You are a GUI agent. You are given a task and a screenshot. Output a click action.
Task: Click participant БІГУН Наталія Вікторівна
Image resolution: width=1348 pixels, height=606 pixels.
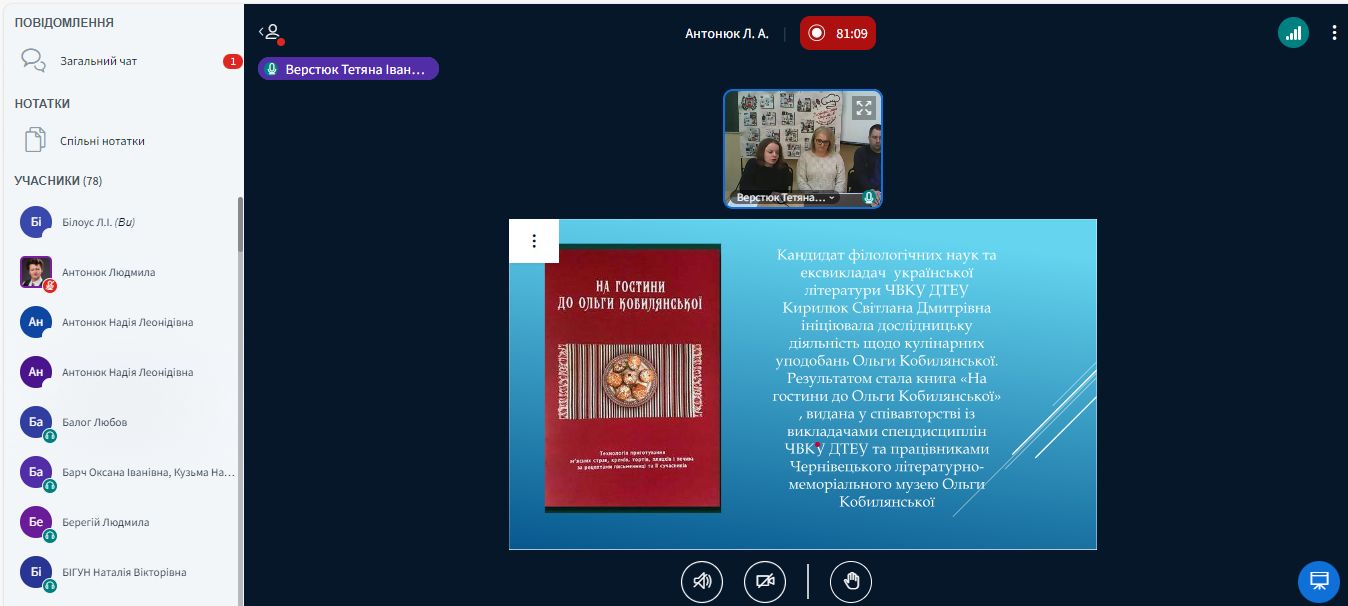[123, 572]
